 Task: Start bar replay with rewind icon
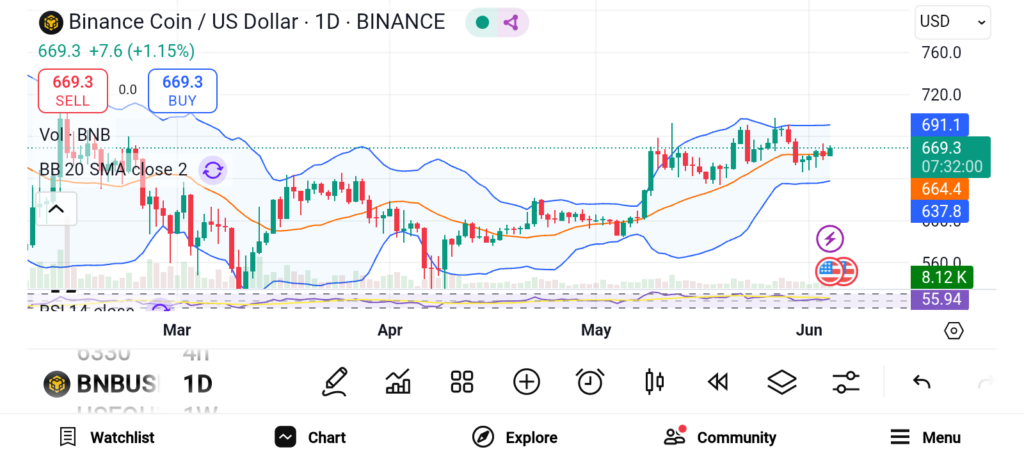(718, 382)
